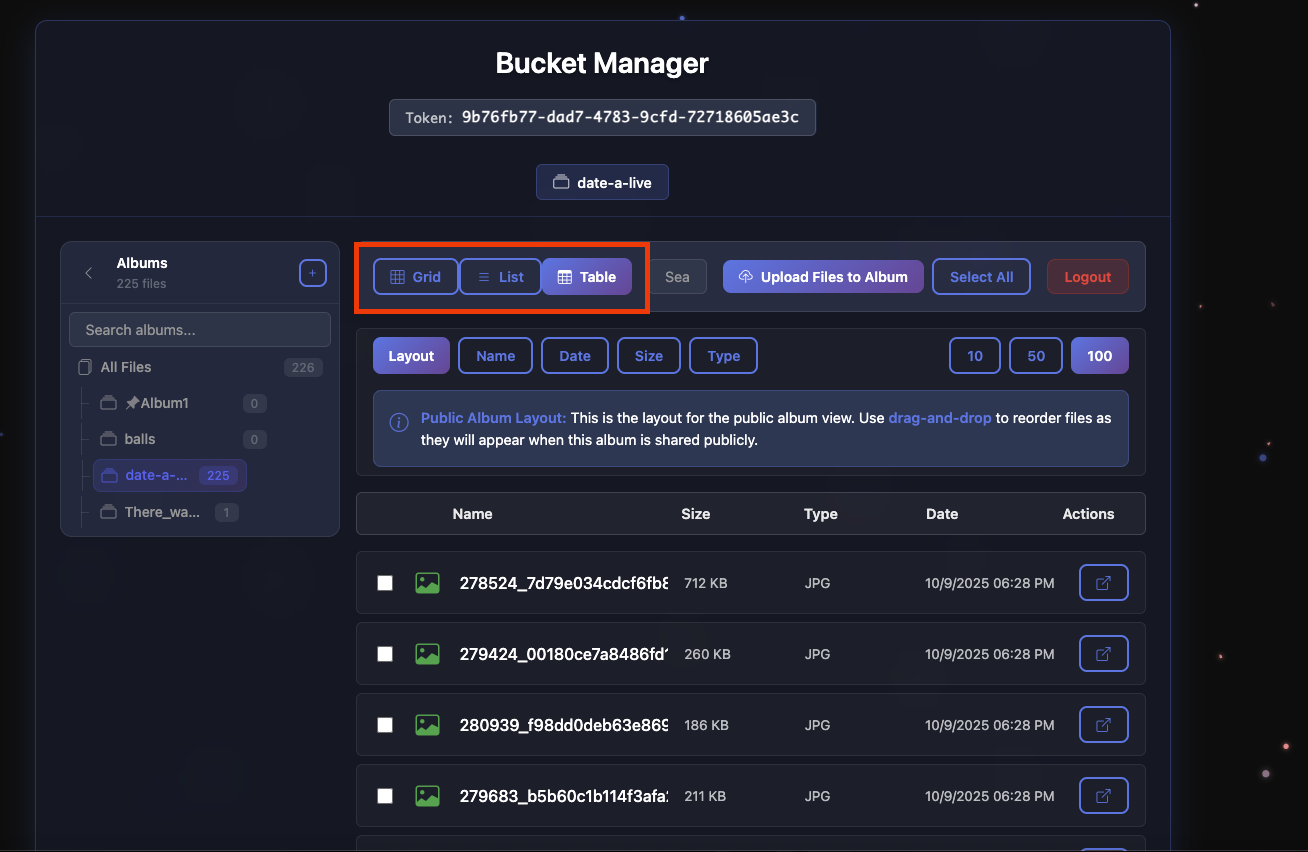Click balls album folder icon

click(x=109, y=439)
